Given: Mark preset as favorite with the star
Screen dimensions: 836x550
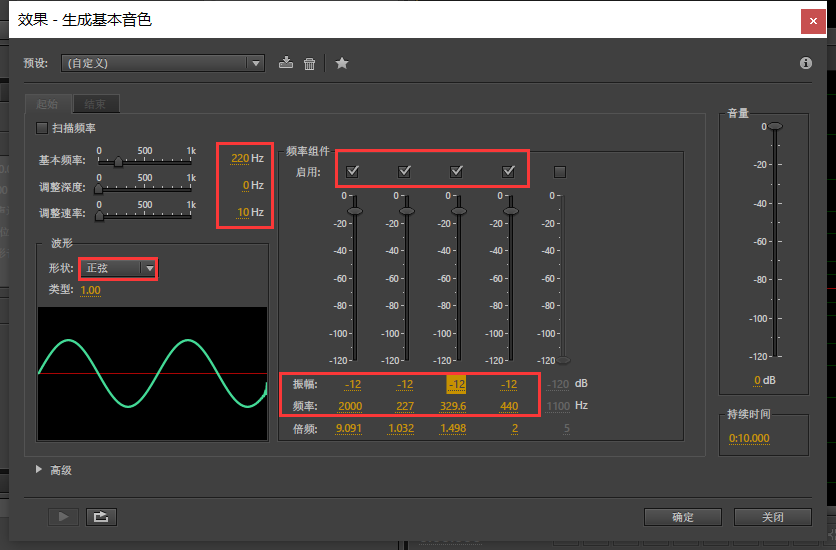Looking at the screenshot, I should [x=342, y=63].
